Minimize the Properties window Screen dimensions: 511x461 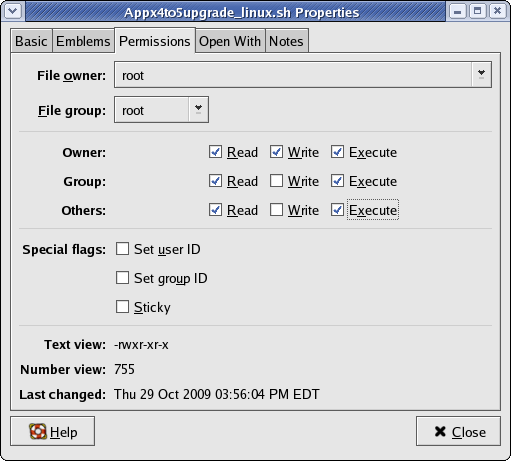457,11
